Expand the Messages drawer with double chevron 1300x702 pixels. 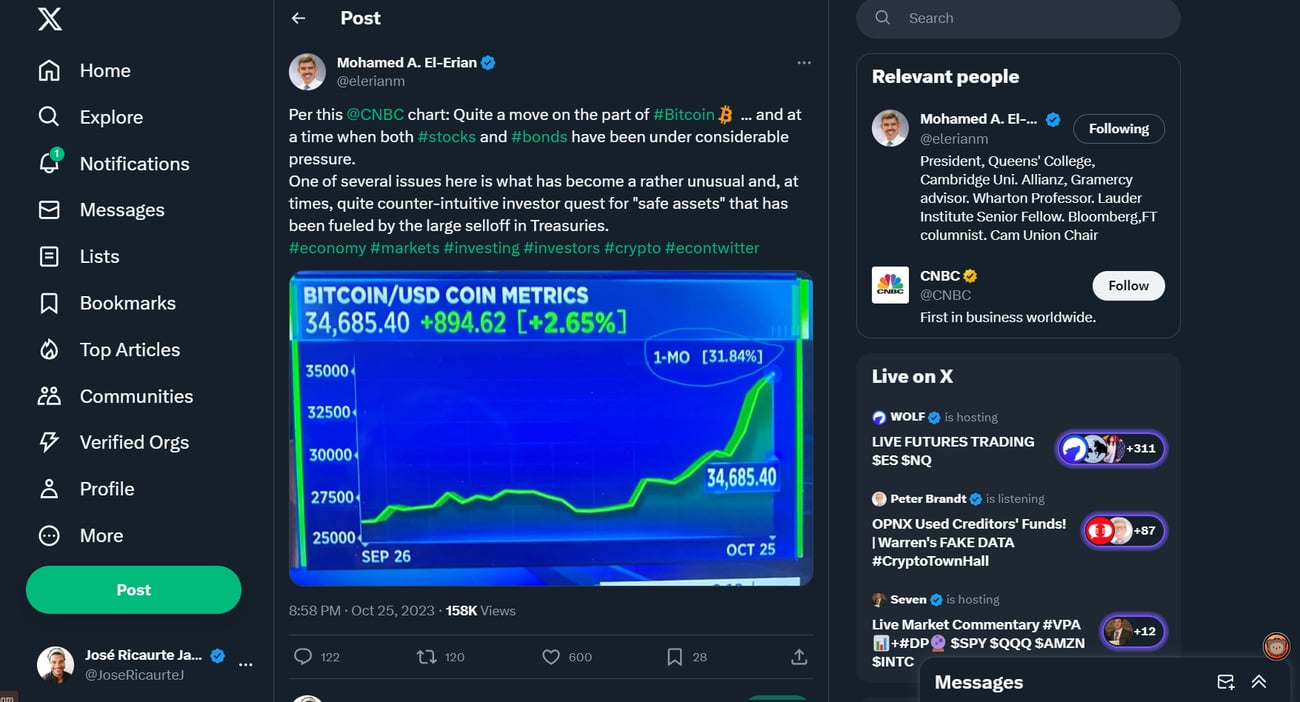[1259, 682]
